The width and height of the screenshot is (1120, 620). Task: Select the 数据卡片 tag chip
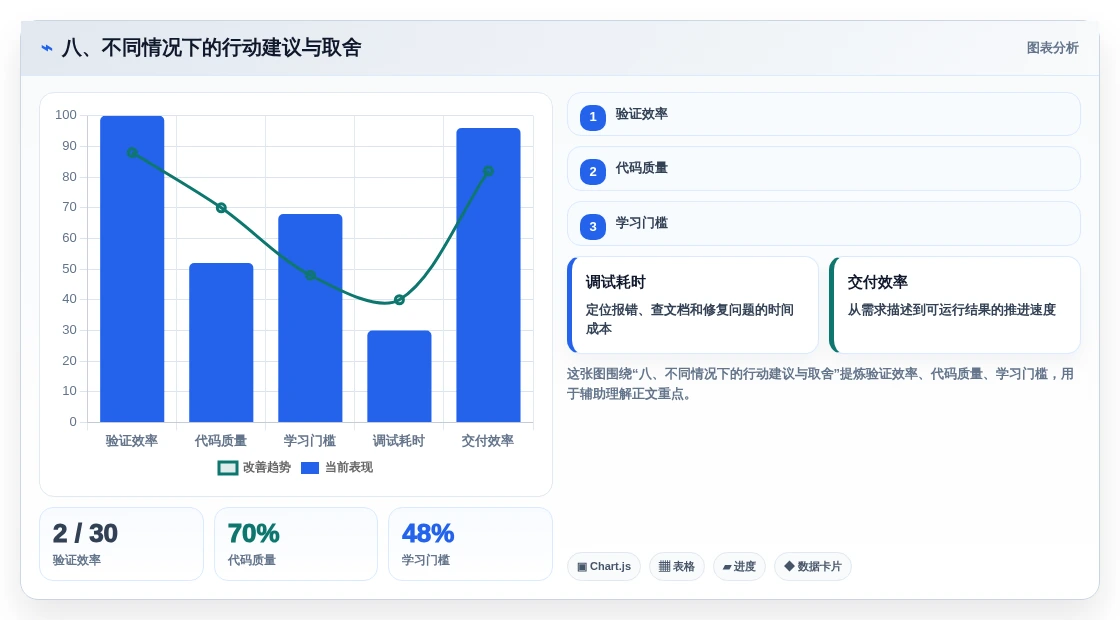click(x=813, y=566)
